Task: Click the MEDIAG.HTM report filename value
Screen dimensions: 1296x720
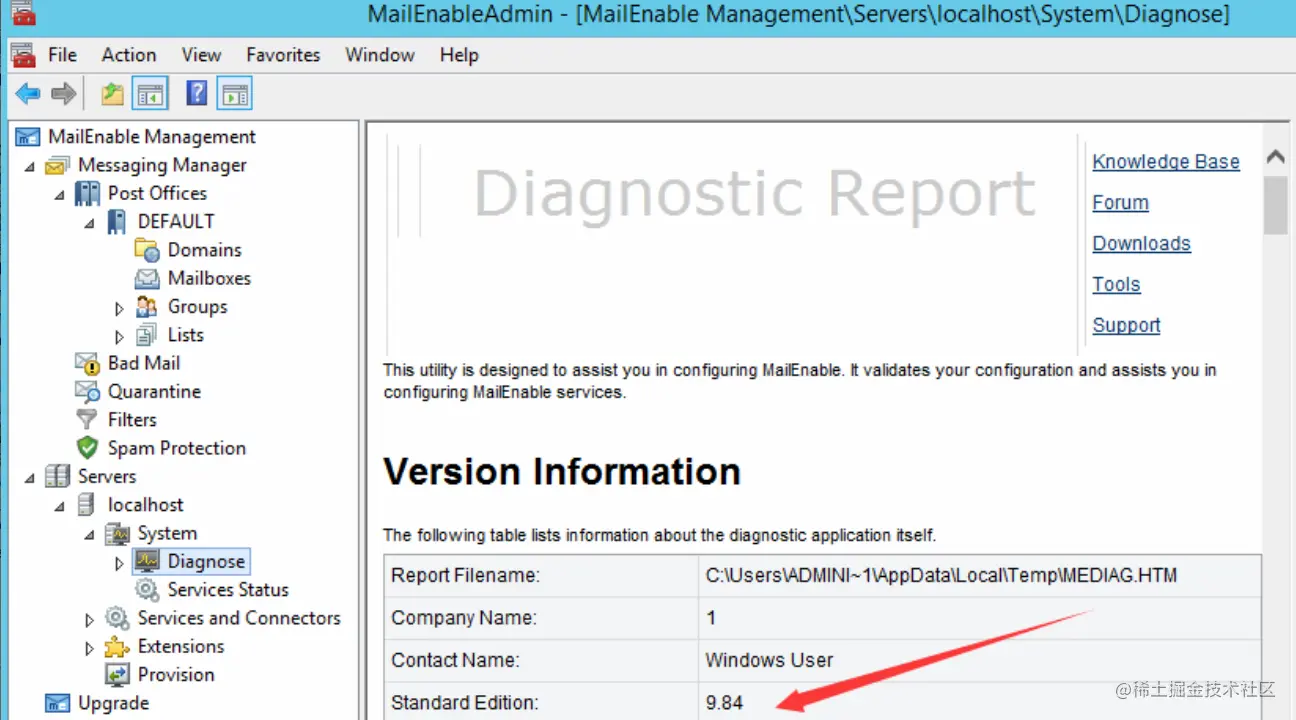Action: 941,575
